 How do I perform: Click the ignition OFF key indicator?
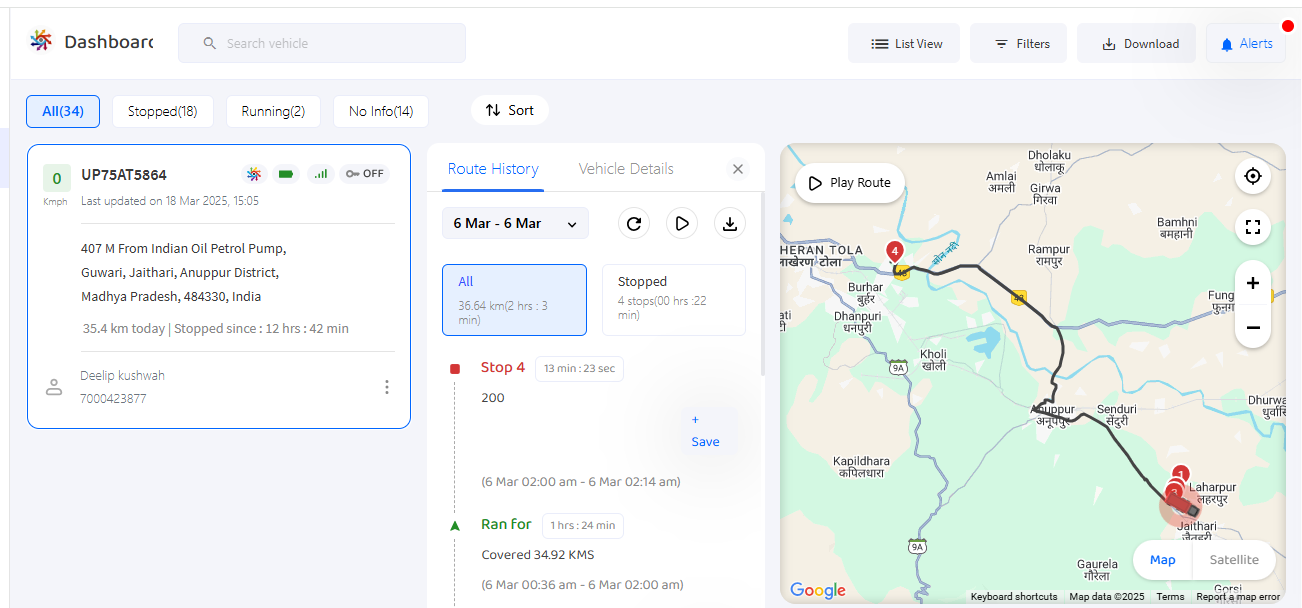pos(365,174)
